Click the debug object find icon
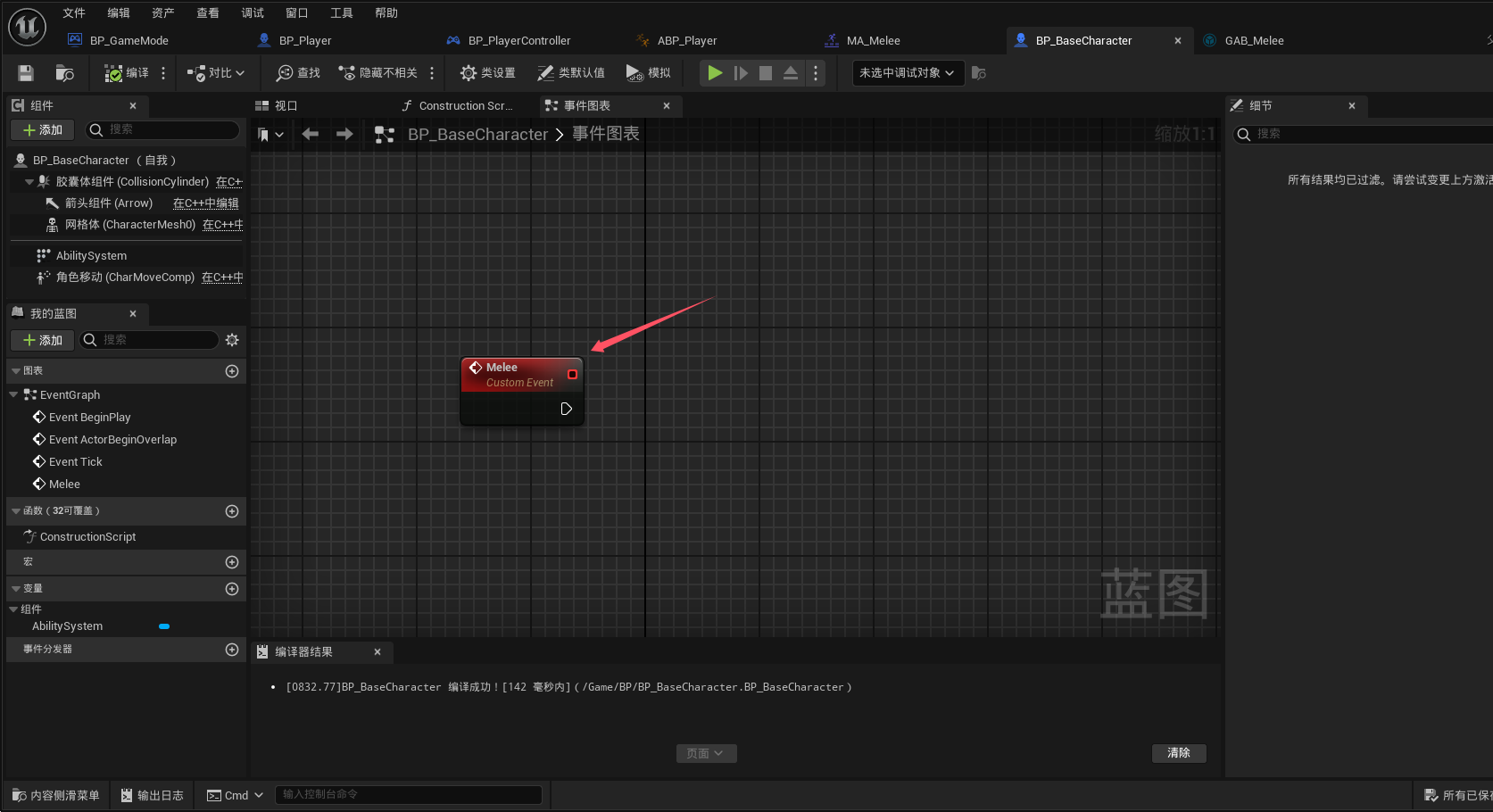 (979, 73)
